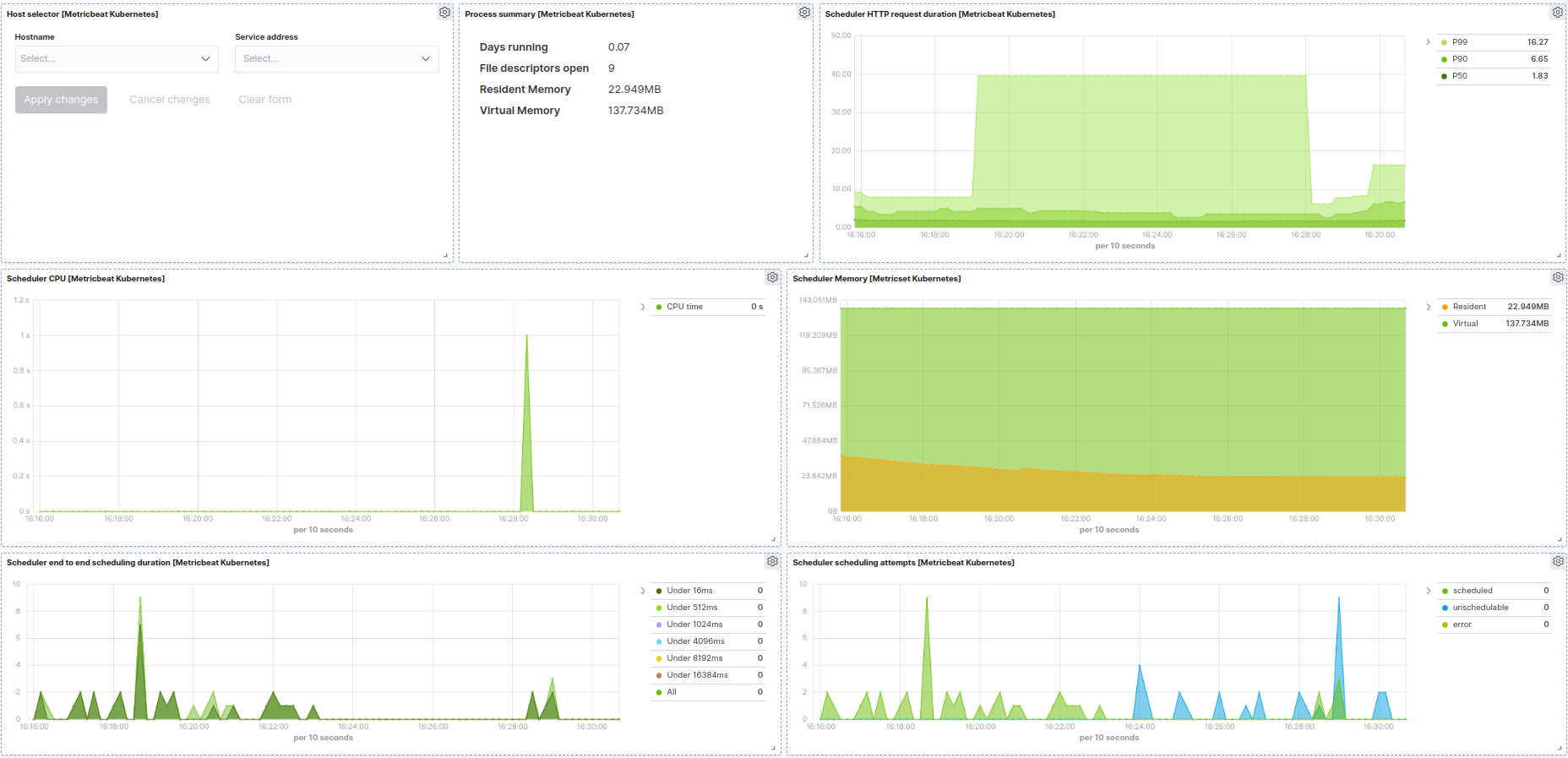This screenshot has width=1568, height=758.
Task: Click the Cancel changes link
Action: pyautogui.click(x=170, y=100)
